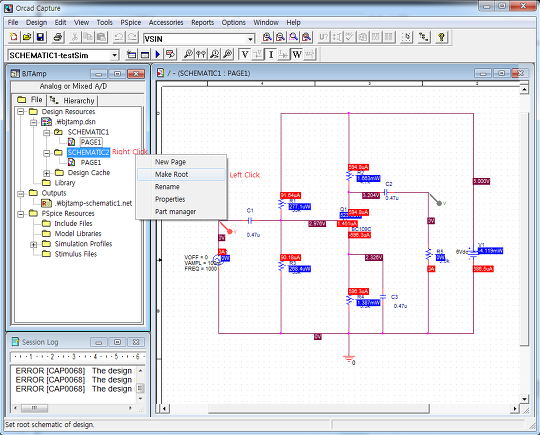Select PAGE1 under SCHEMATIC1

coord(91,142)
